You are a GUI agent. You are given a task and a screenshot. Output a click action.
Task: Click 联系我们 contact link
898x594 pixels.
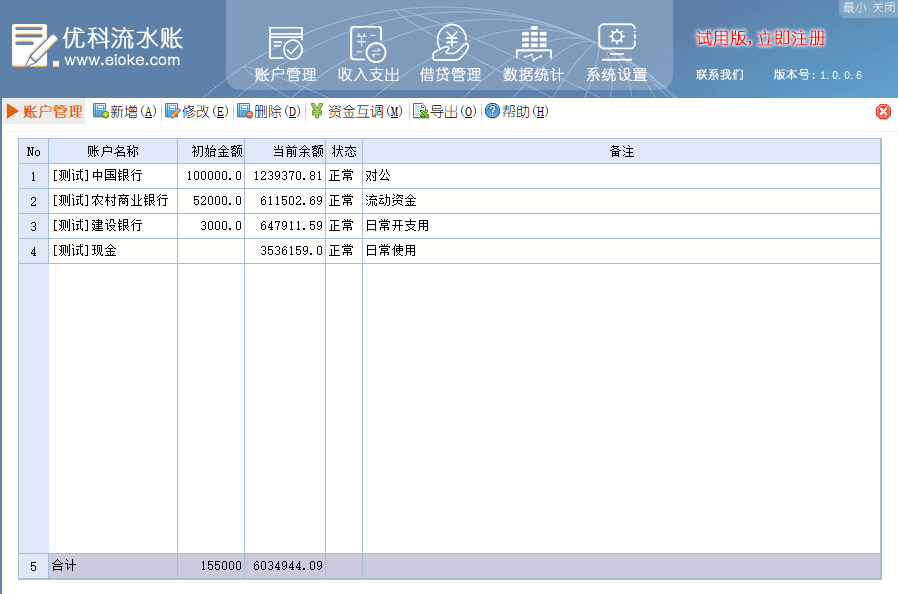[x=719, y=74]
